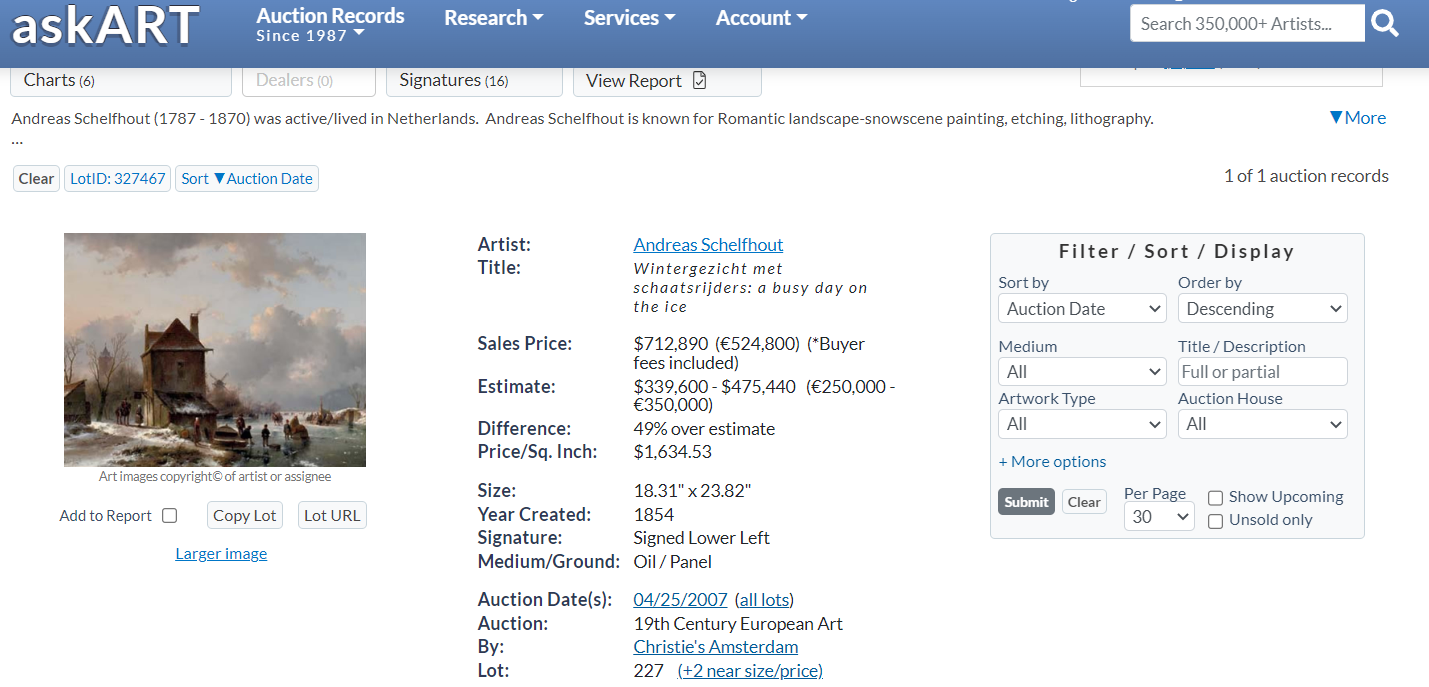Click the Copy Lot button
The image size is (1429, 687).
pyautogui.click(x=245, y=516)
